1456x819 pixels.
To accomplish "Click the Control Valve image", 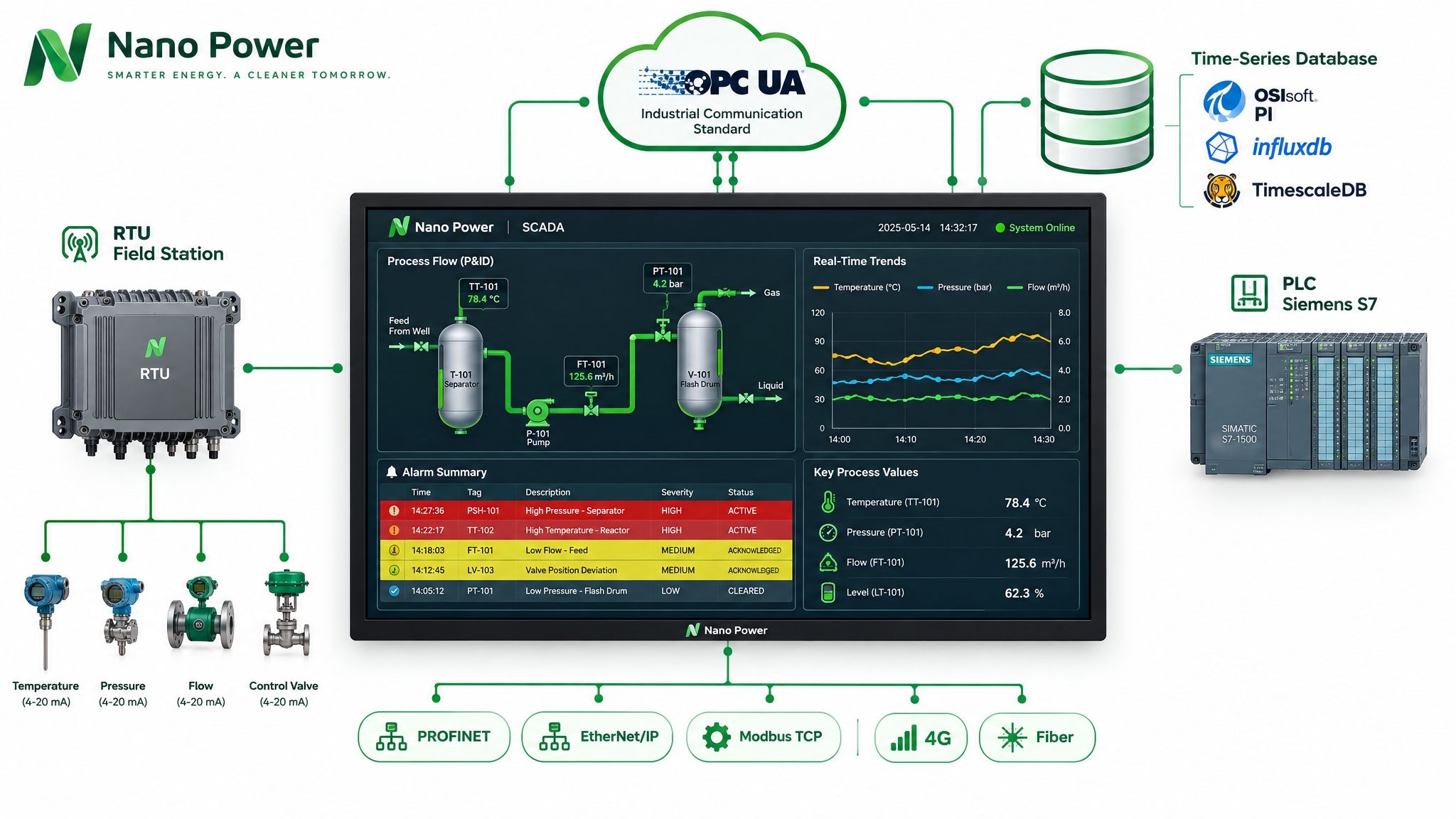I will coord(287,613).
